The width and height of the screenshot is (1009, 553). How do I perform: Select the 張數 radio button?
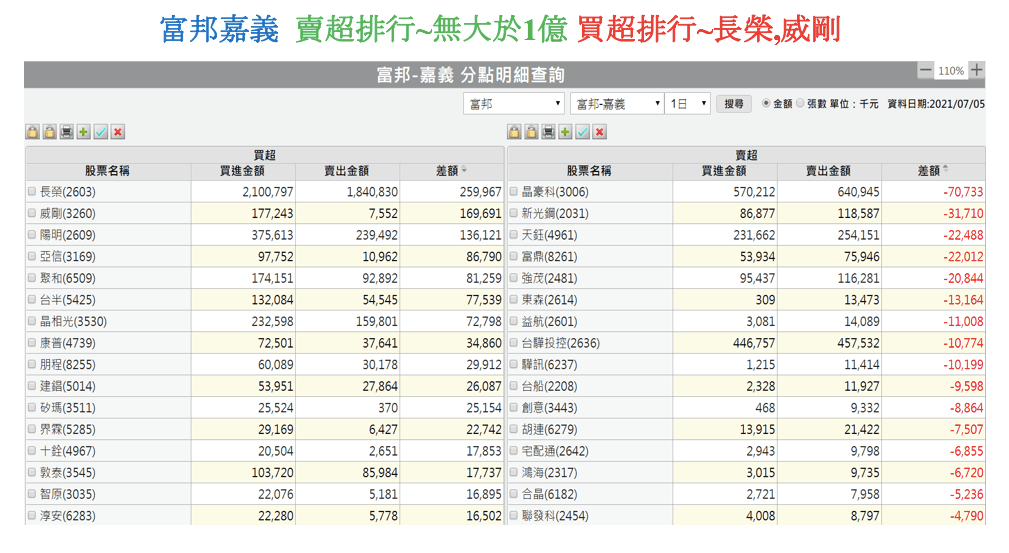coord(800,103)
